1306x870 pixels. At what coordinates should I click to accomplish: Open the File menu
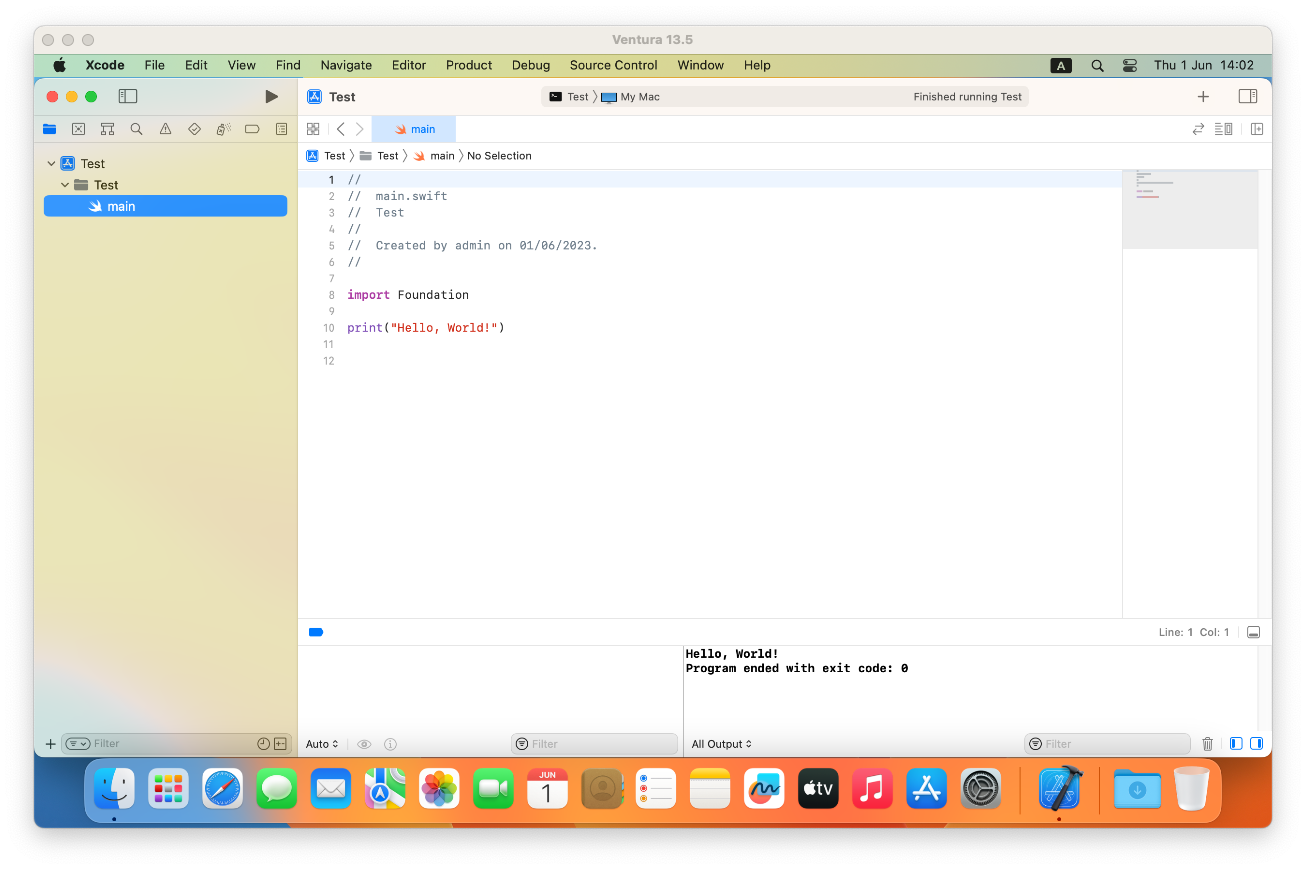click(x=154, y=65)
